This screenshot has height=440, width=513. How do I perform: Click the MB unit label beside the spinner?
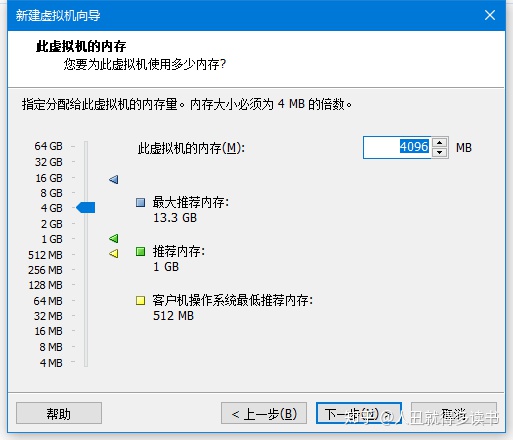[x=464, y=148]
